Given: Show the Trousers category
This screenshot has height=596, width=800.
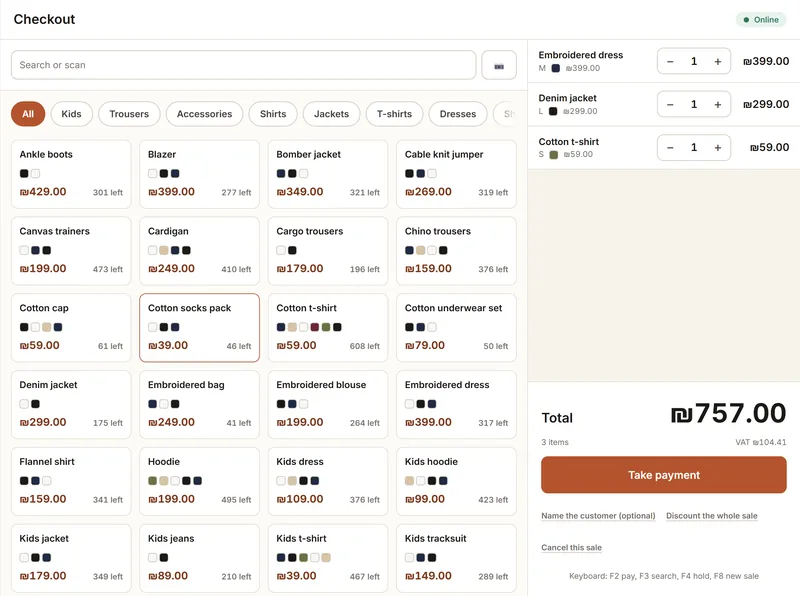Looking at the screenshot, I should 129,114.
